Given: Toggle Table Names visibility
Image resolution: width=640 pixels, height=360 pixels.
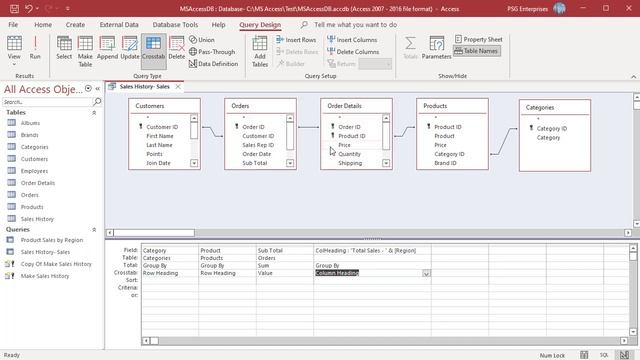Looking at the screenshot, I should pyautogui.click(x=477, y=51).
